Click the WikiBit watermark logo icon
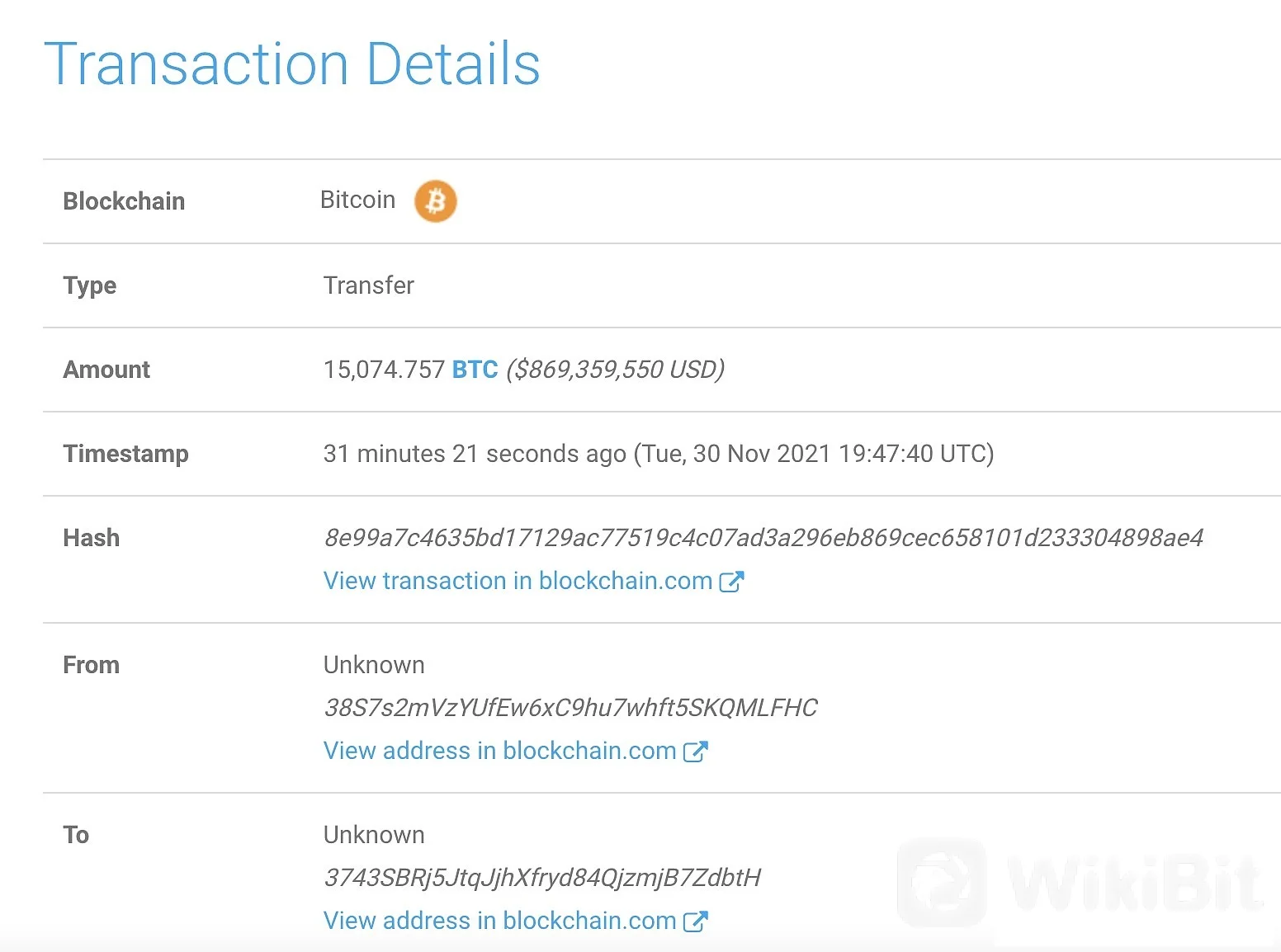 pyautogui.click(x=942, y=883)
